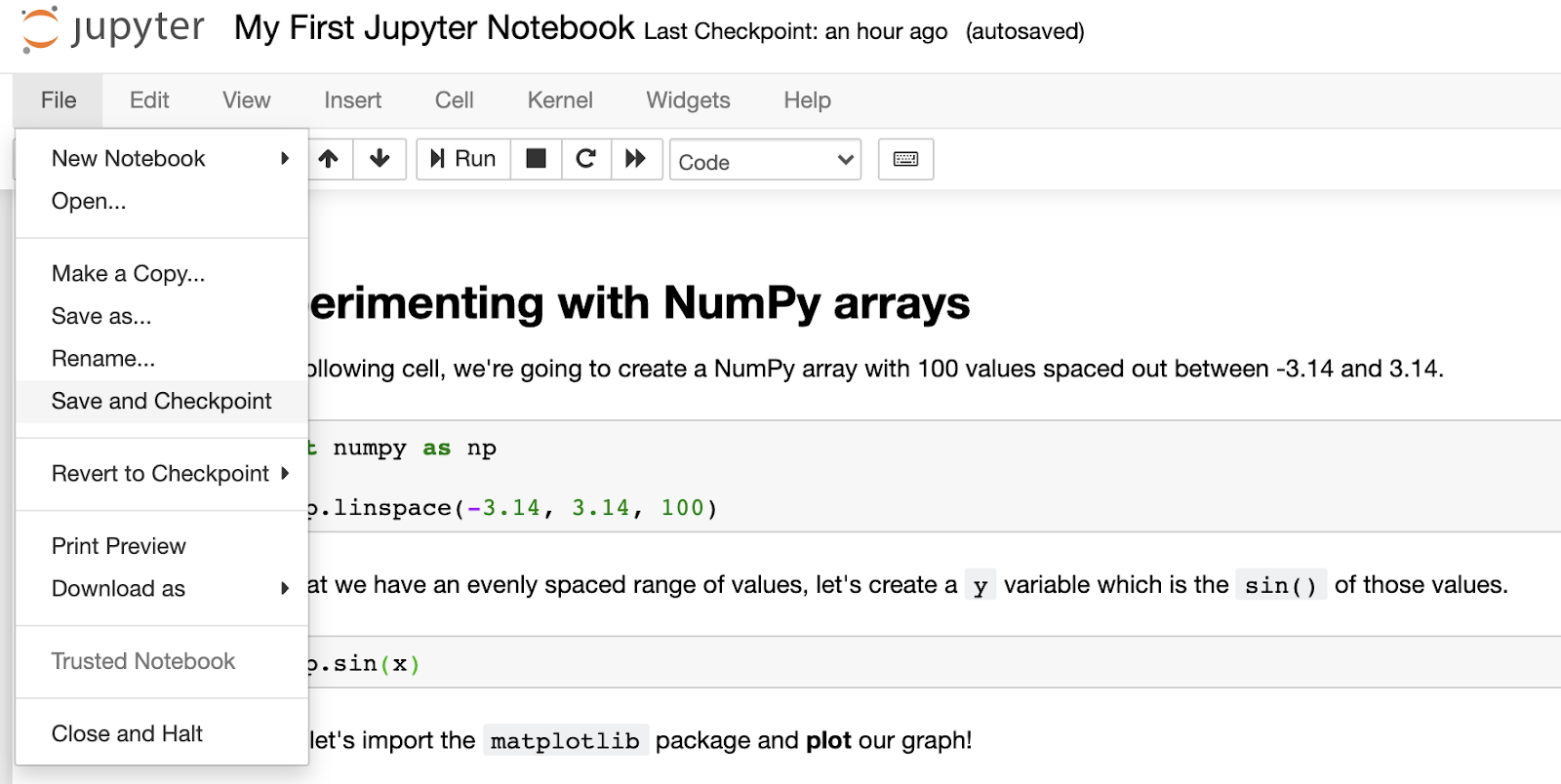Open the View menu
This screenshot has width=1561, height=784.
(247, 100)
